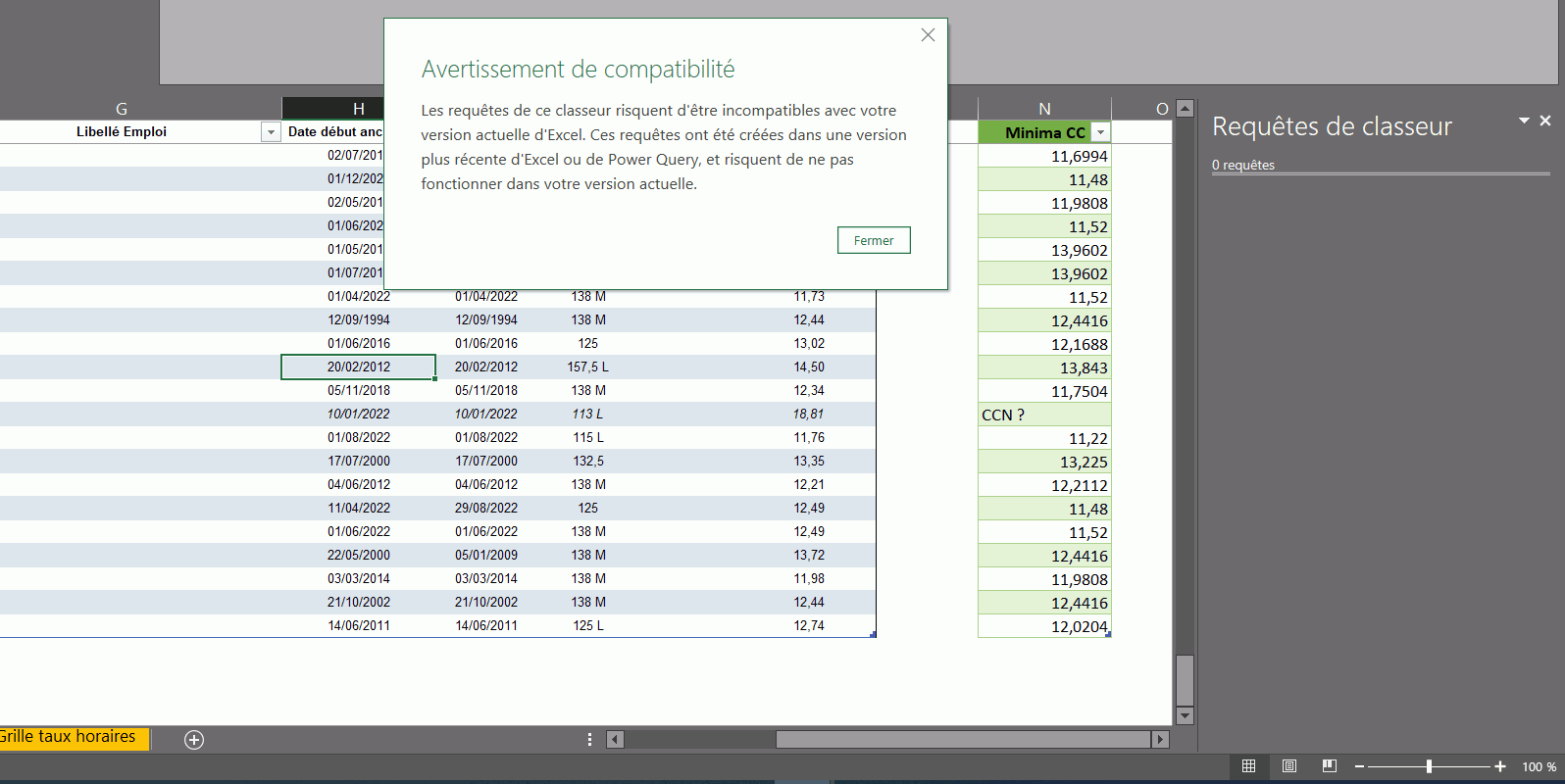Click the zoom in plus icon
The width and height of the screenshot is (1565, 784).
[x=1500, y=766]
